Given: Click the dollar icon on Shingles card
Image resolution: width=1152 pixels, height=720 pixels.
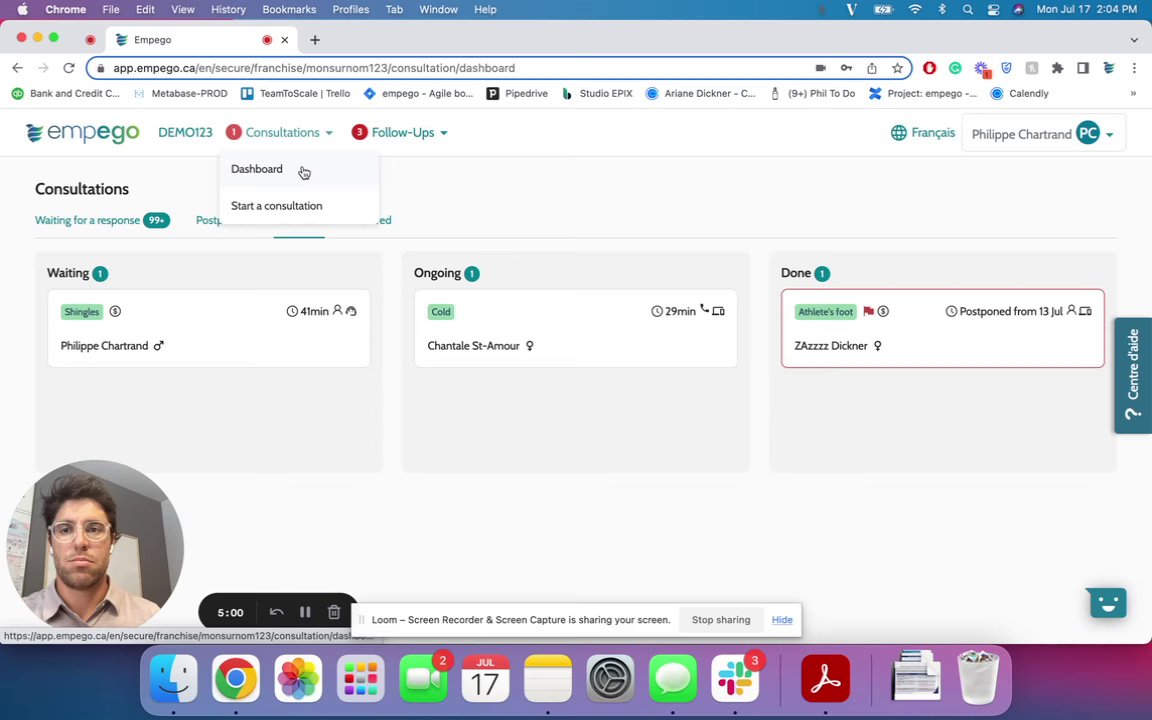Looking at the screenshot, I should [115, 311].
